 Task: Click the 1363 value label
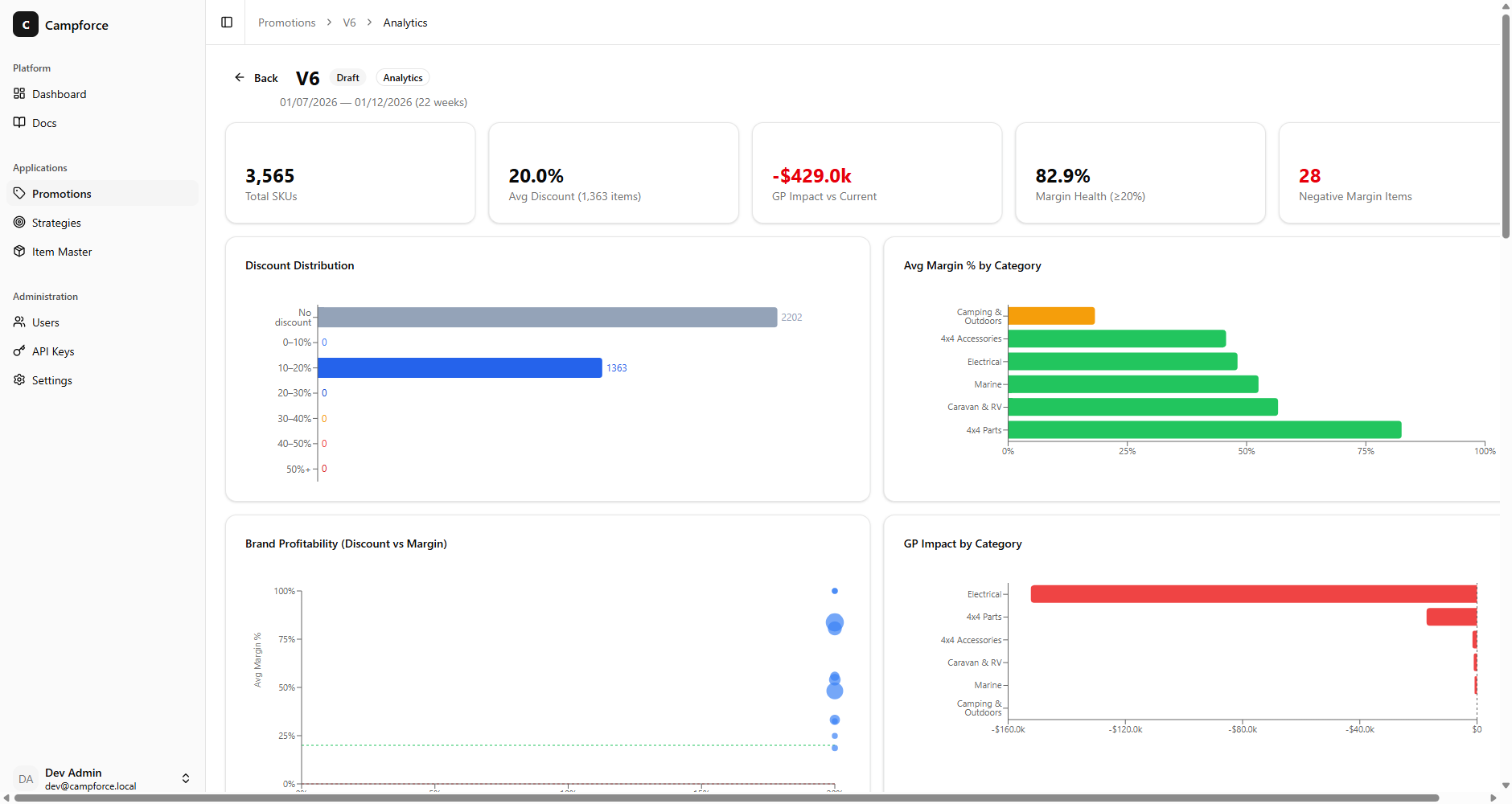[x=617, y=368]
